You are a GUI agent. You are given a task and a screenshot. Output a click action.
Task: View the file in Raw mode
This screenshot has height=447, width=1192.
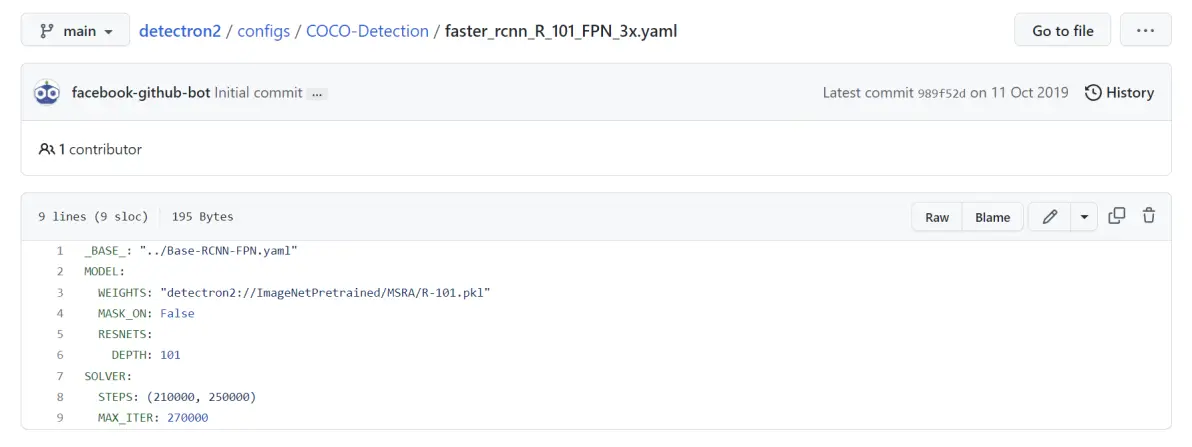coord(937,217)
